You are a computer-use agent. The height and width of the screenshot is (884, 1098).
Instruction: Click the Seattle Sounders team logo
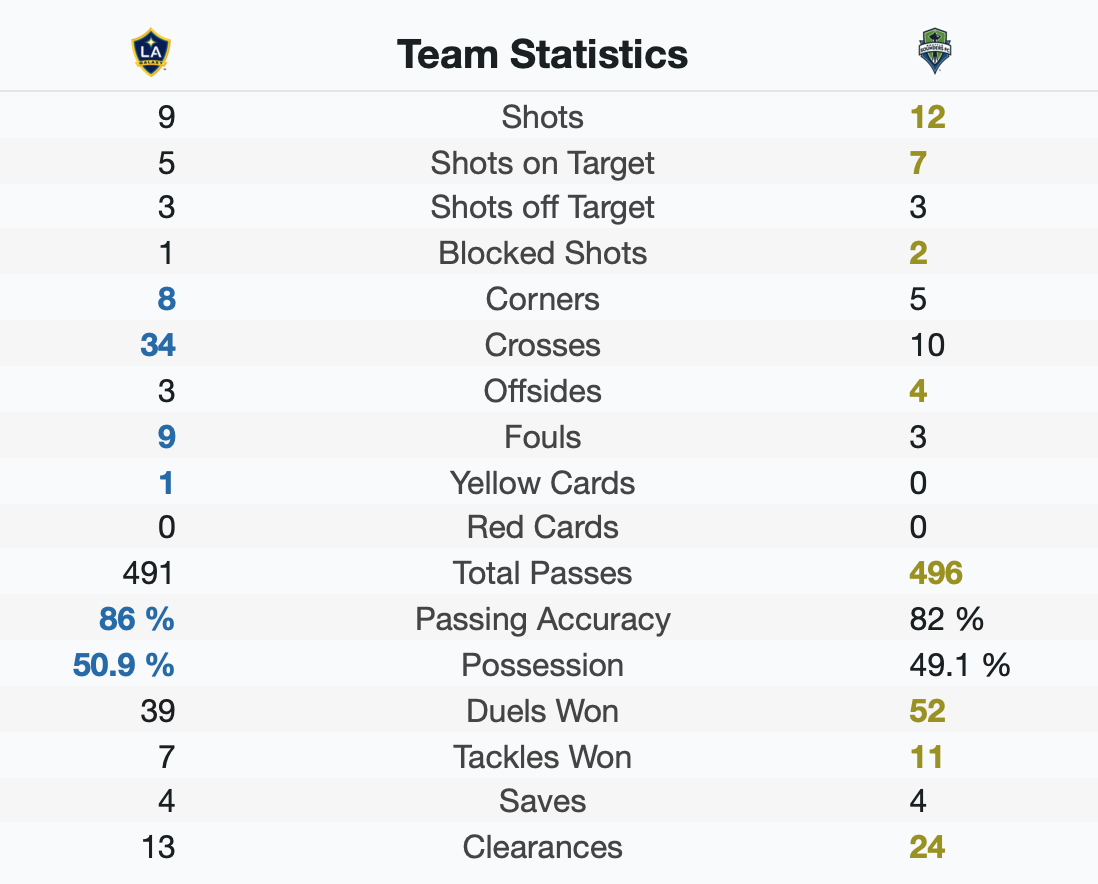[935, 51]
